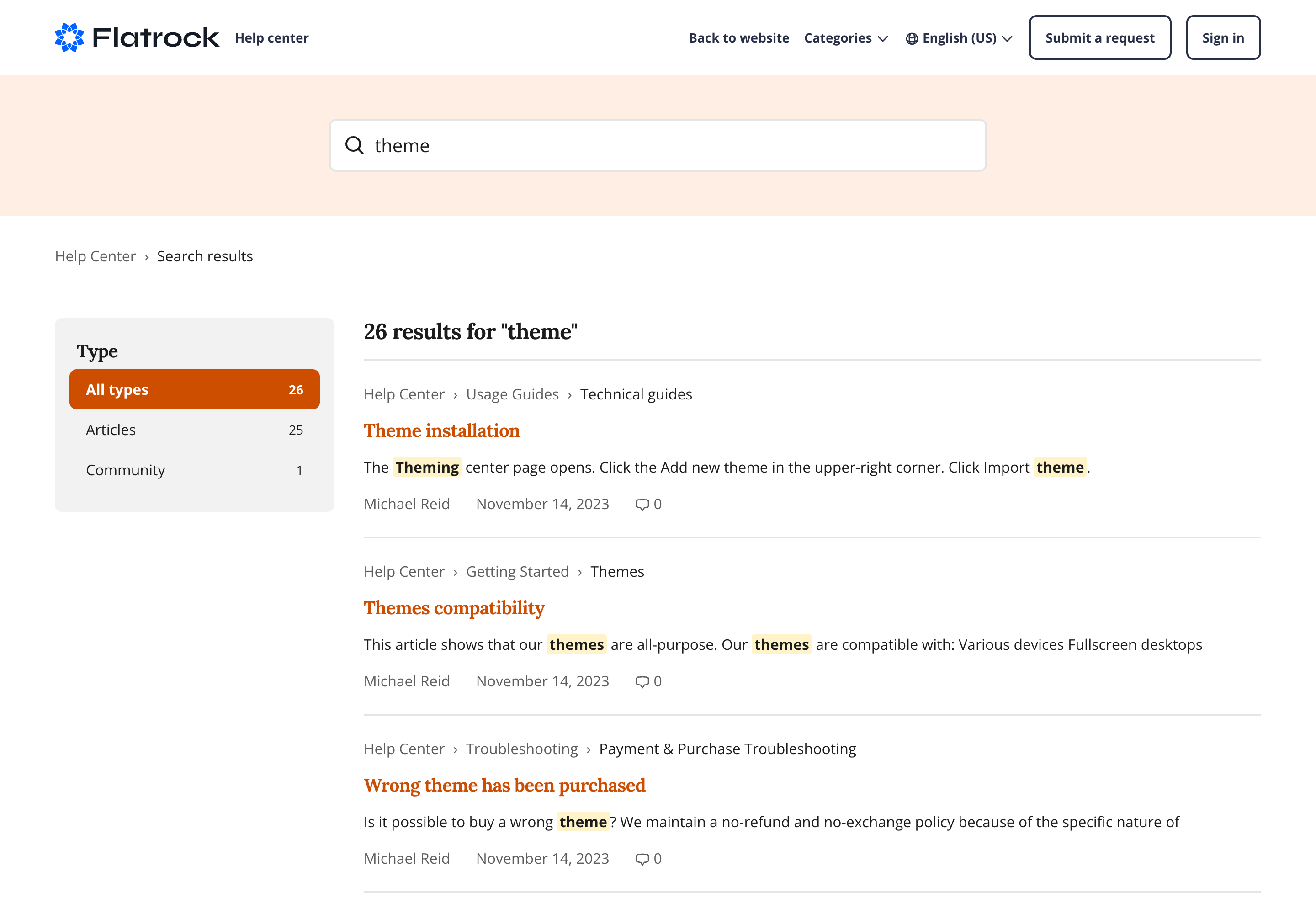Click the Flatrock logo icon
Screen dimensions: 1316x914
(69, 38)
